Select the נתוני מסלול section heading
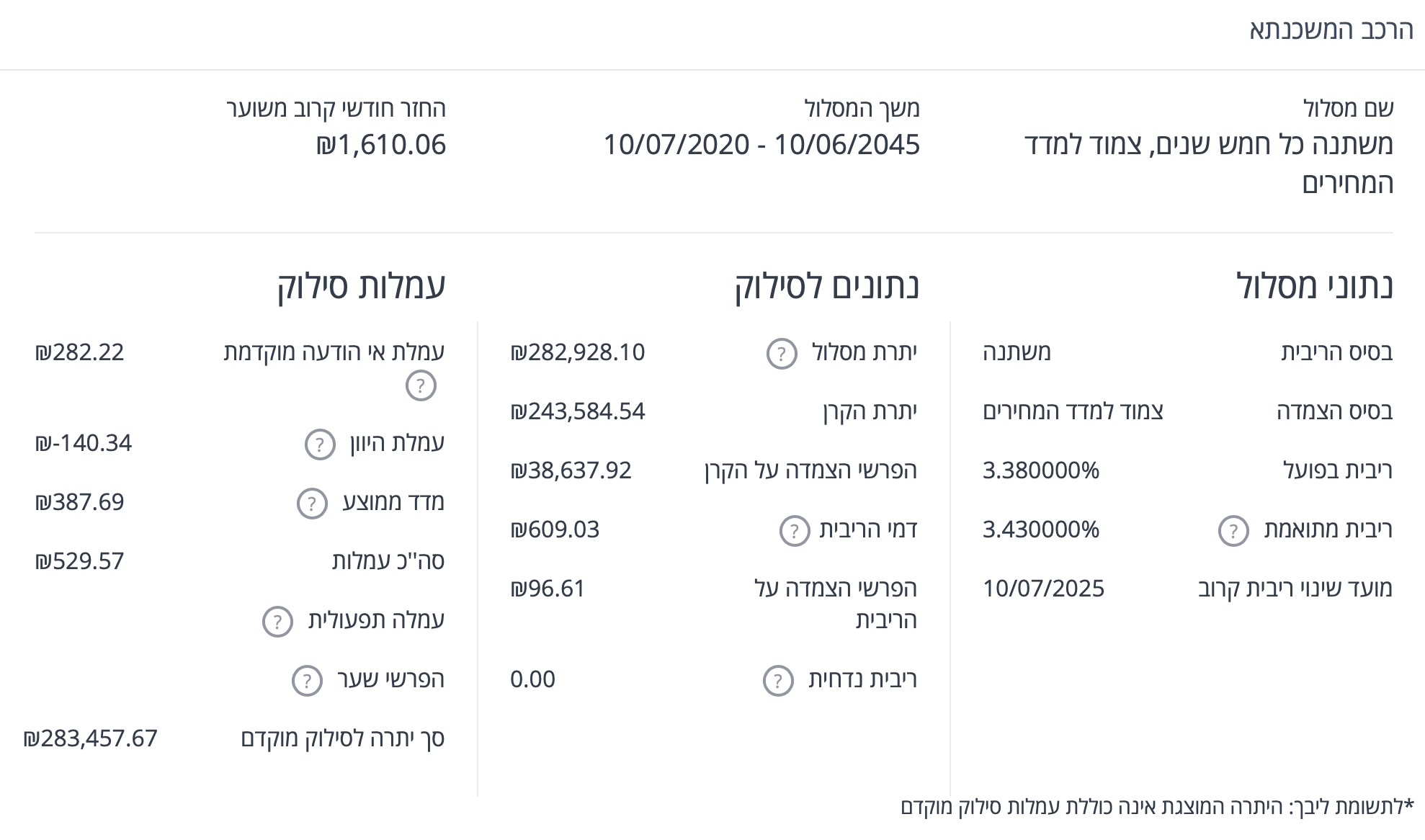 click(1314, 285)
